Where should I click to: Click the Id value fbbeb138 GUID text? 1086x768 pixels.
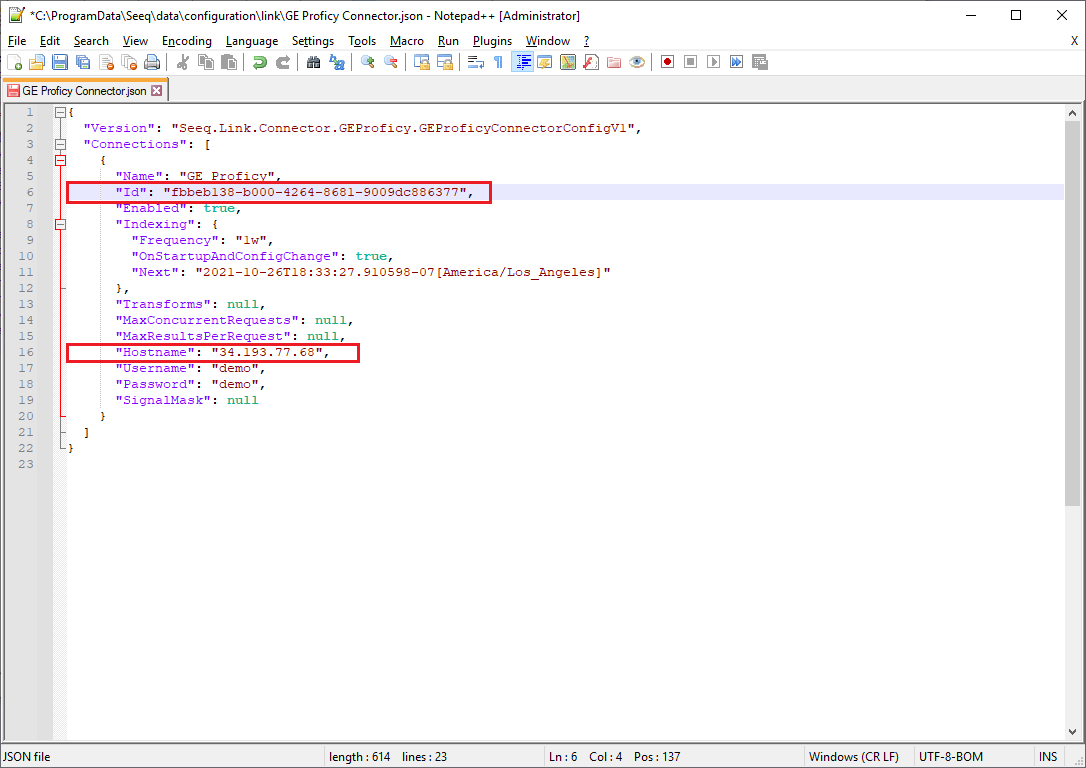coord(315,192)
